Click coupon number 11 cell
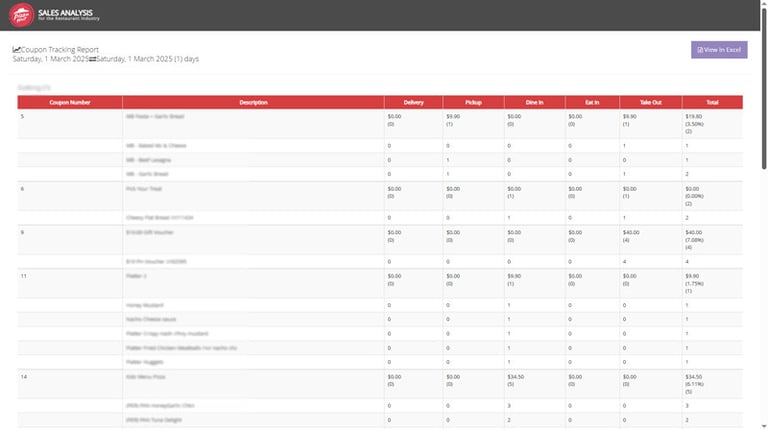Screen dimensions: 768x430 tap(70, 284)
